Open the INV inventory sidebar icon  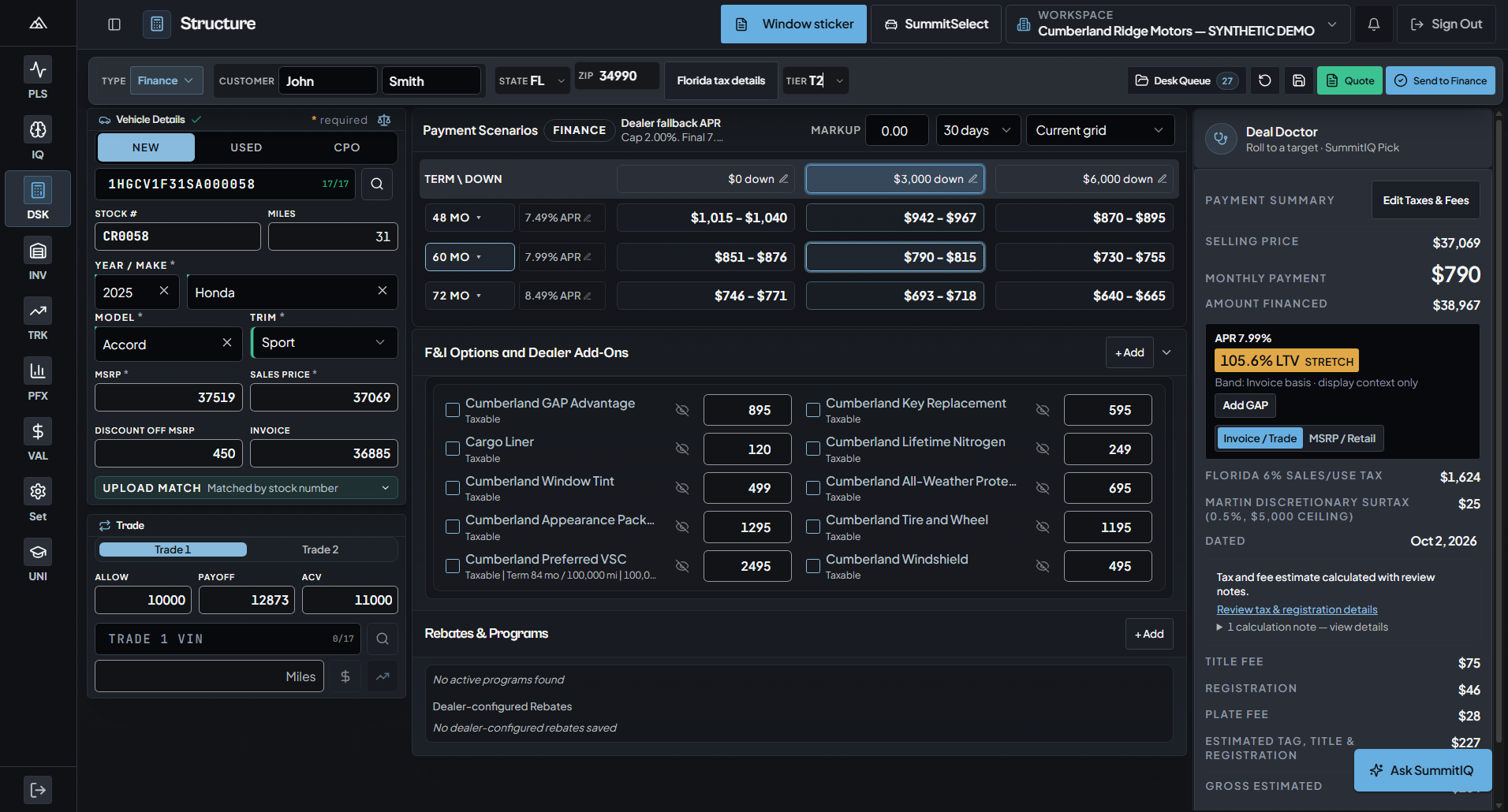pos(38,259)
